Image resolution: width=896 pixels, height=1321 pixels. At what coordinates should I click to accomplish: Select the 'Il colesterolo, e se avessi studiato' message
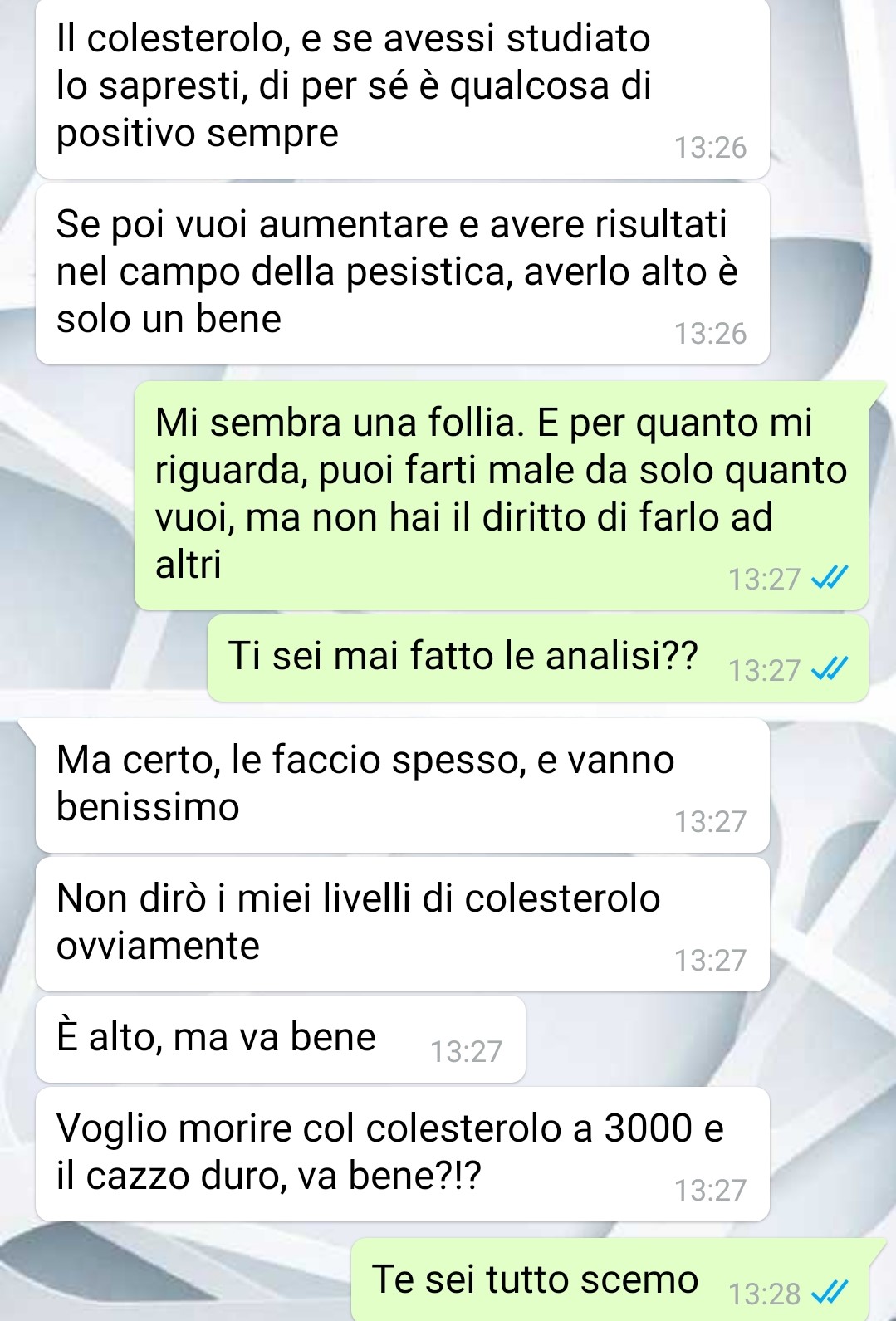pyautogui.click(x=403, y=87)
